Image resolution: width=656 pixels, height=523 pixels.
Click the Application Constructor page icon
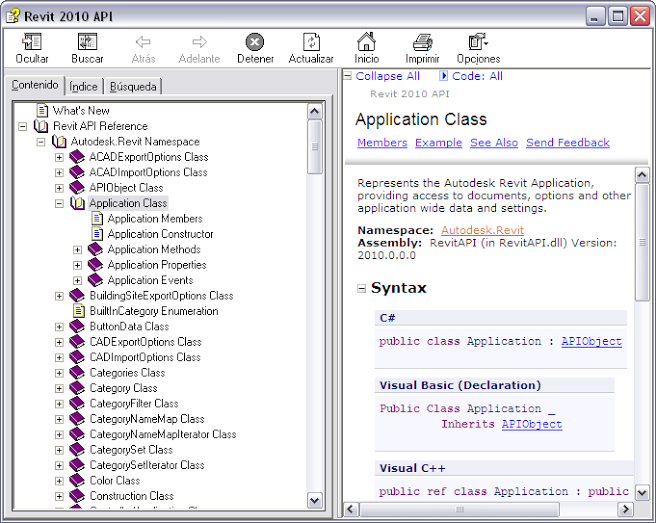coord(97,234)
